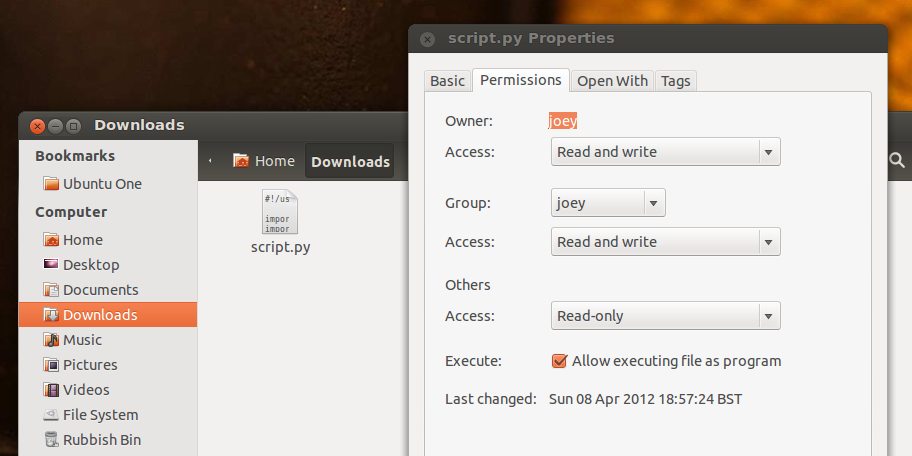Click the script.py Properties title bar
Image resolution: width=912 pixels, height=456 pixels.
tap(648, 39)
